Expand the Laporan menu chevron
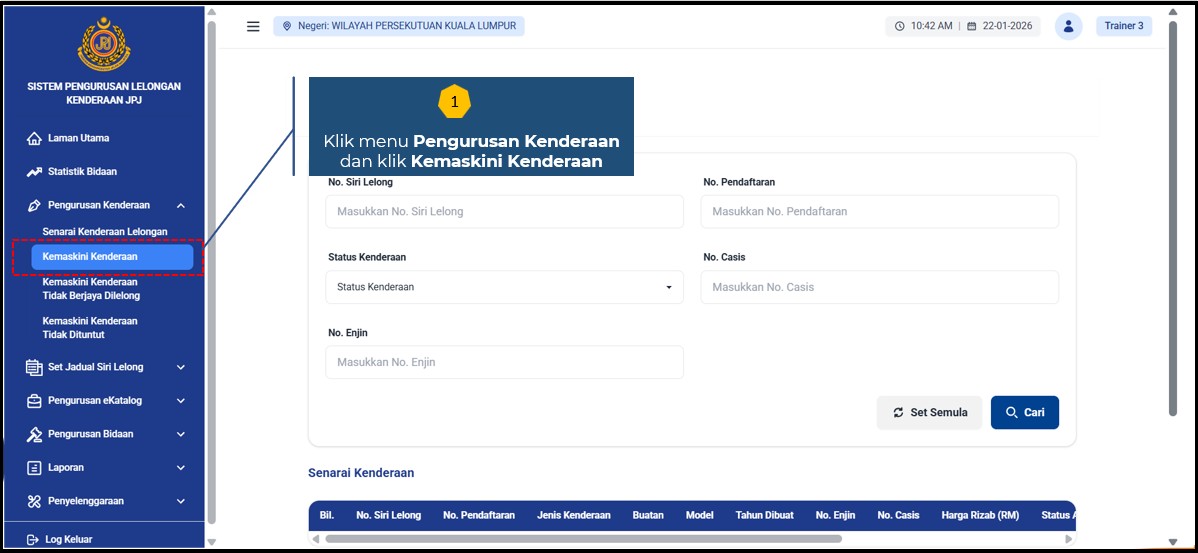 (181, 468)
